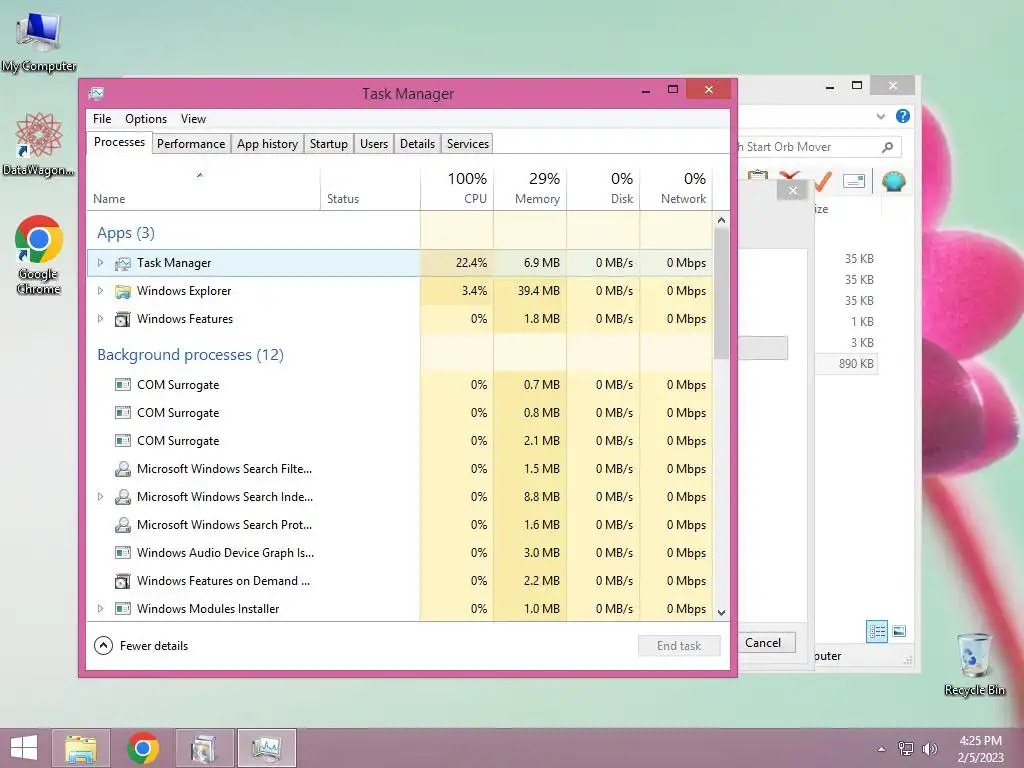This screenshot has height=768, width=1024.
Task: Launch Chrome from the taskbar
Action: (x=143, y=748)
